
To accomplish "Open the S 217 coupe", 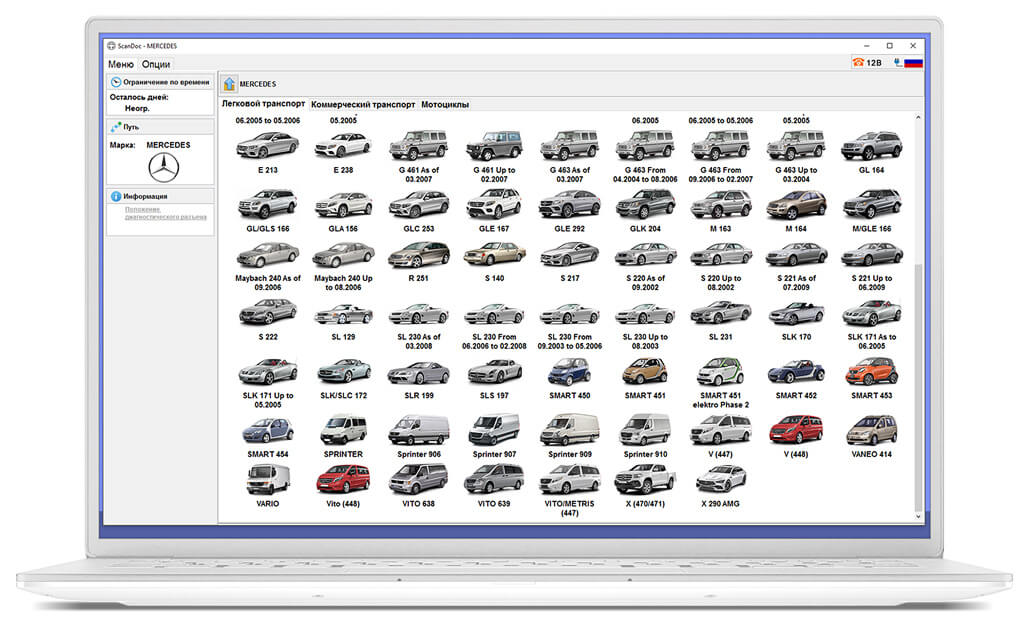I will [569, 255].
